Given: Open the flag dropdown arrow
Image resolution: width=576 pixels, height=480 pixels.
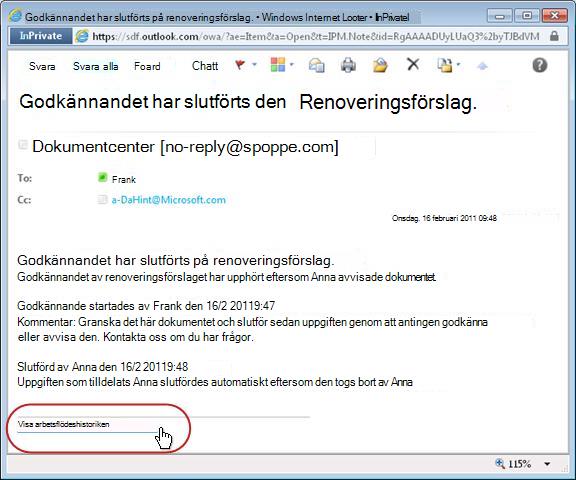Looking at the screenshot, I should (254, 65).
